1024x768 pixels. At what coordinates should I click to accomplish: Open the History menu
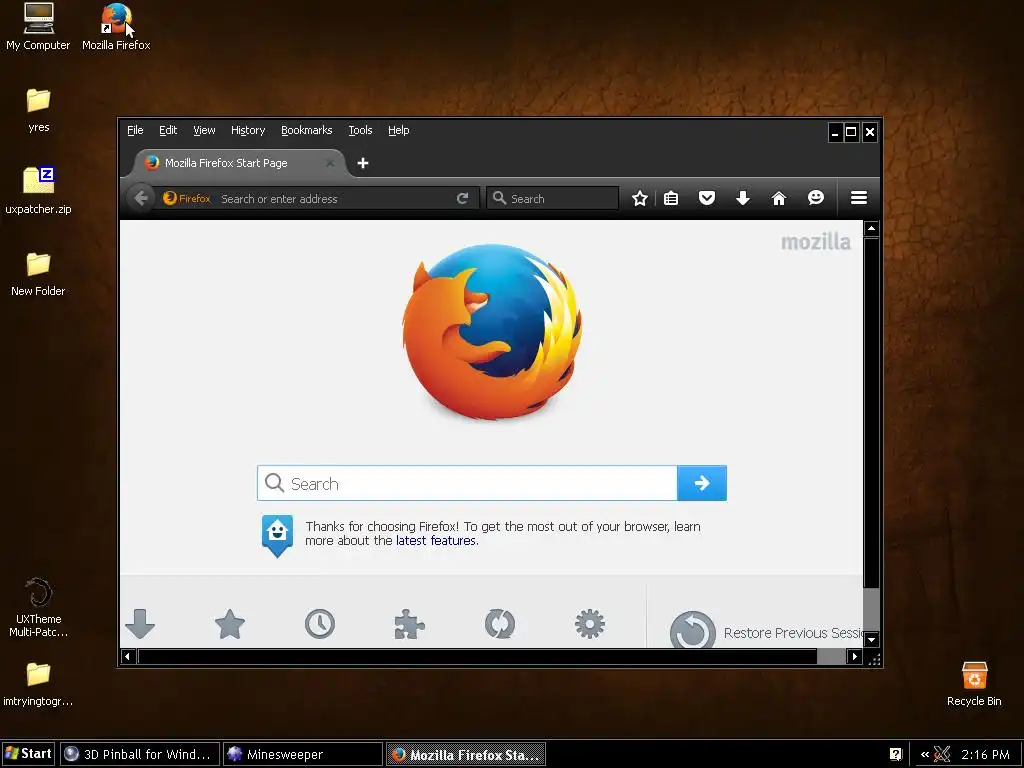pos(248,130)
